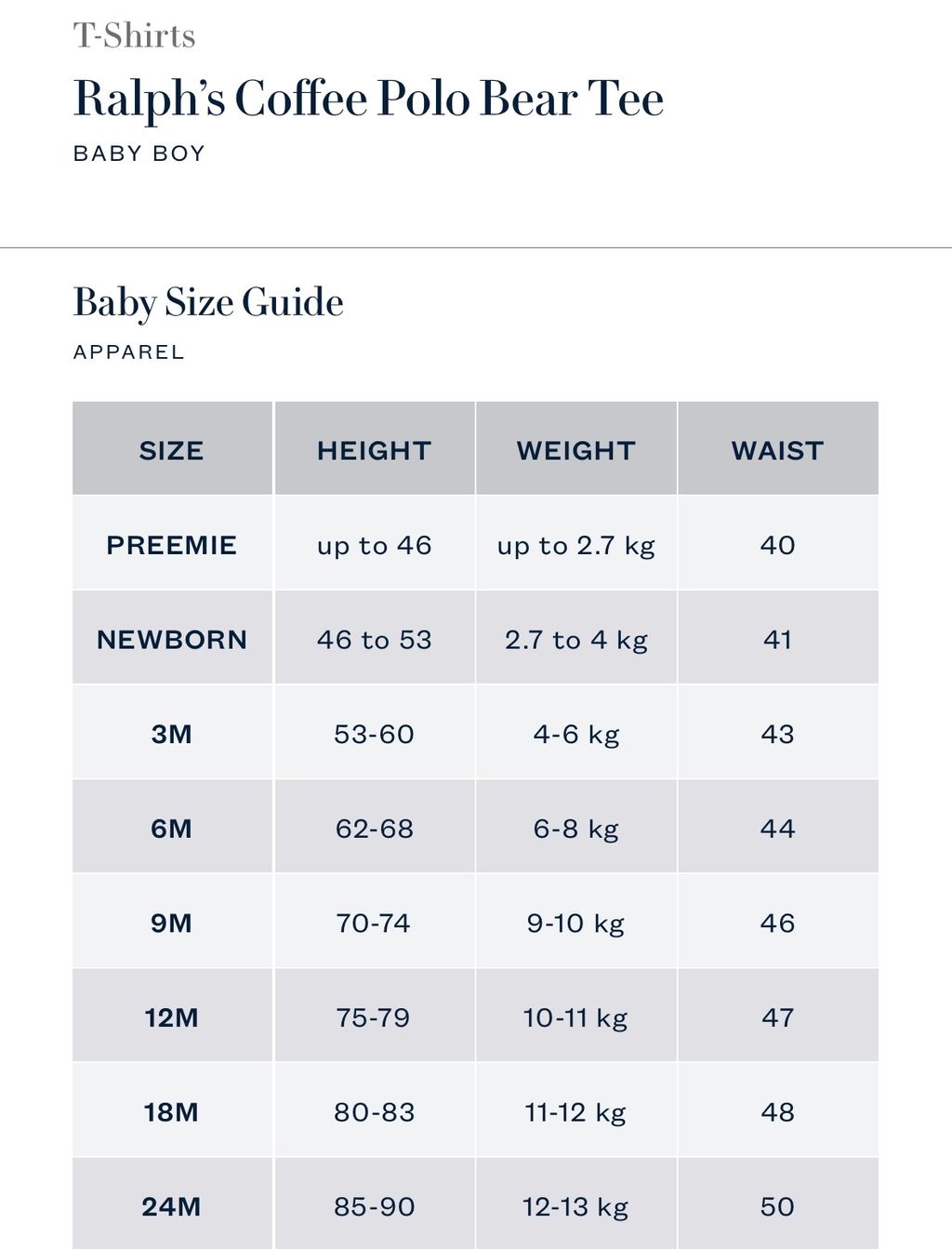
Task: Click the WAIST column header
Action: pyautogui.click(x=778, y=450)
